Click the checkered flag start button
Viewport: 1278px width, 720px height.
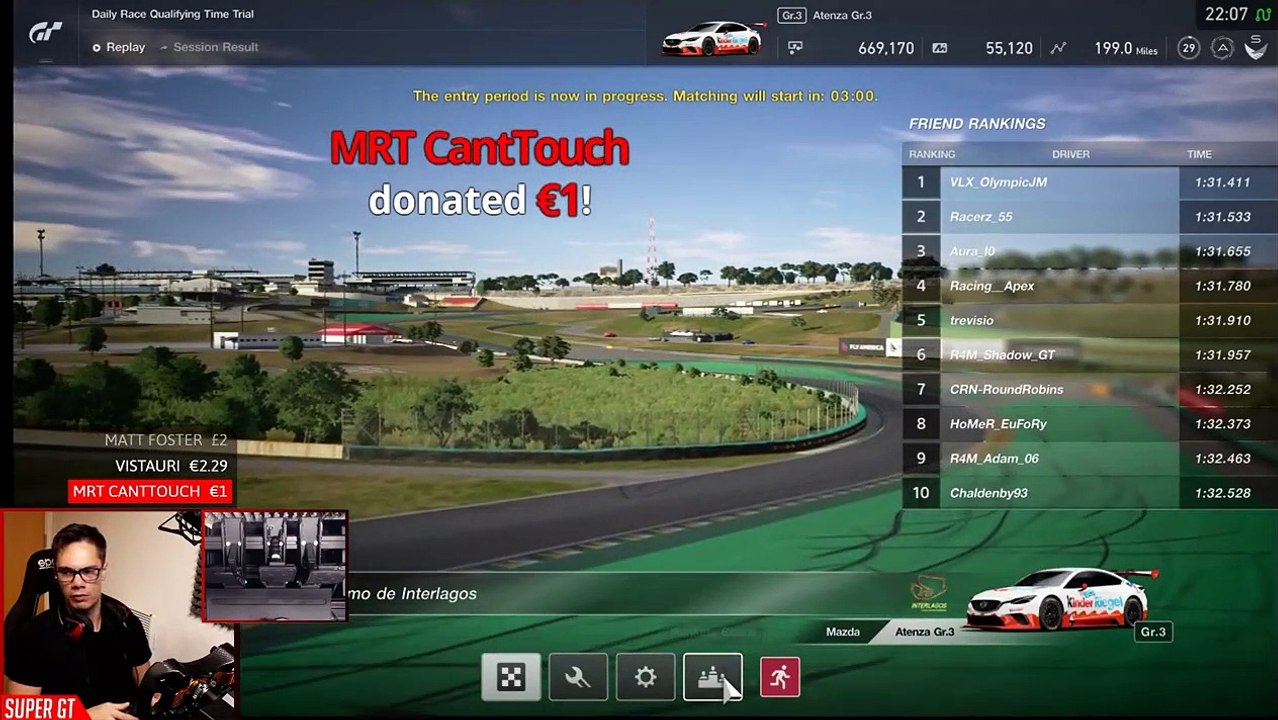(511, 678)
